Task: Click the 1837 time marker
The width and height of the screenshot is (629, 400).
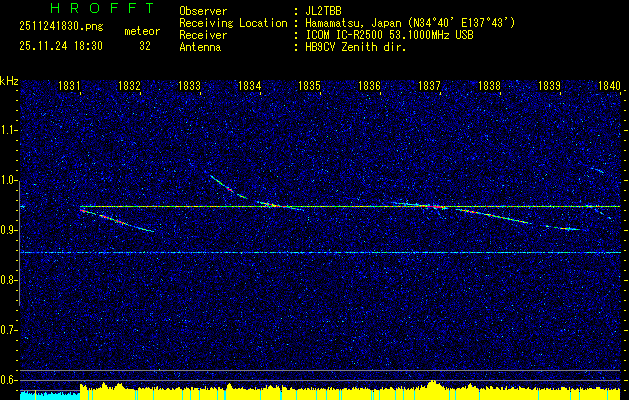Action: click(x=429, y=87)
